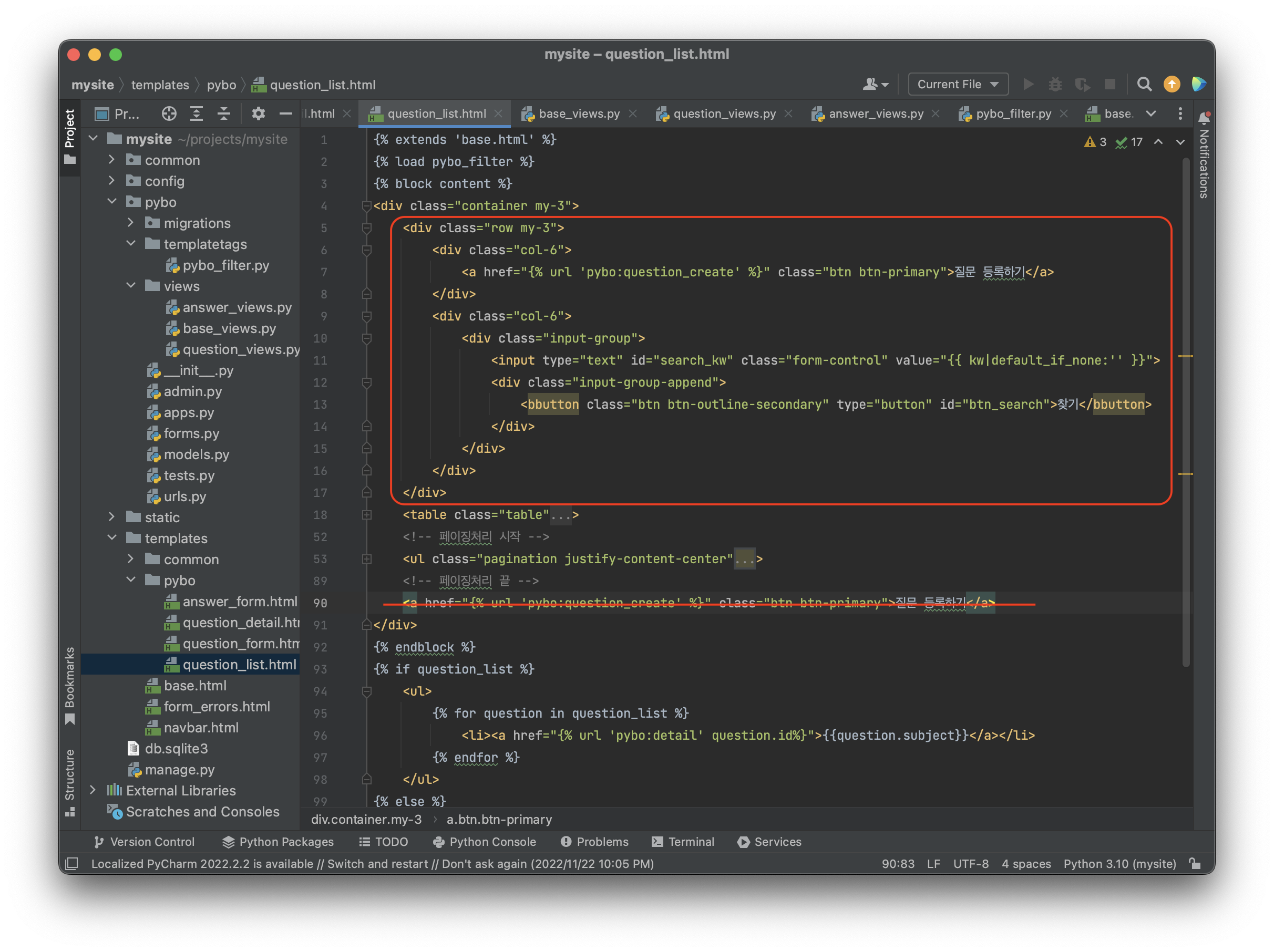Click the Collapse All icon in Project panel
1274x952 pixels.
(223, 113)
